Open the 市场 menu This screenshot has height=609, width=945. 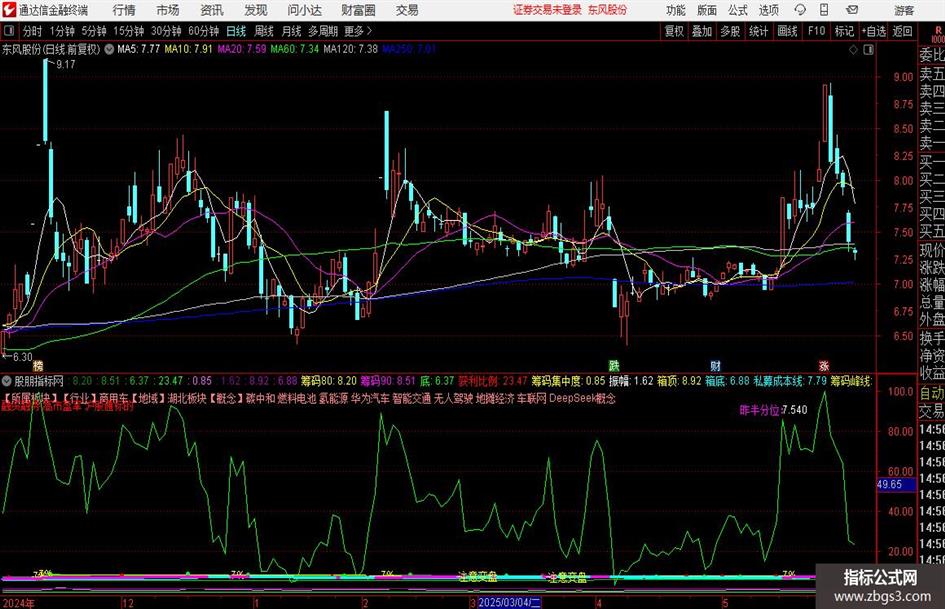168,10
